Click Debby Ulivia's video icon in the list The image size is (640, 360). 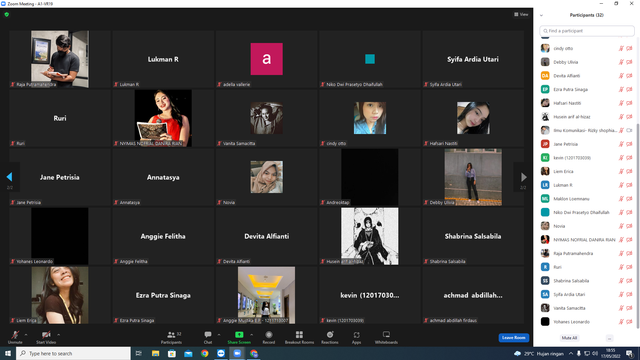pos(629,62)
